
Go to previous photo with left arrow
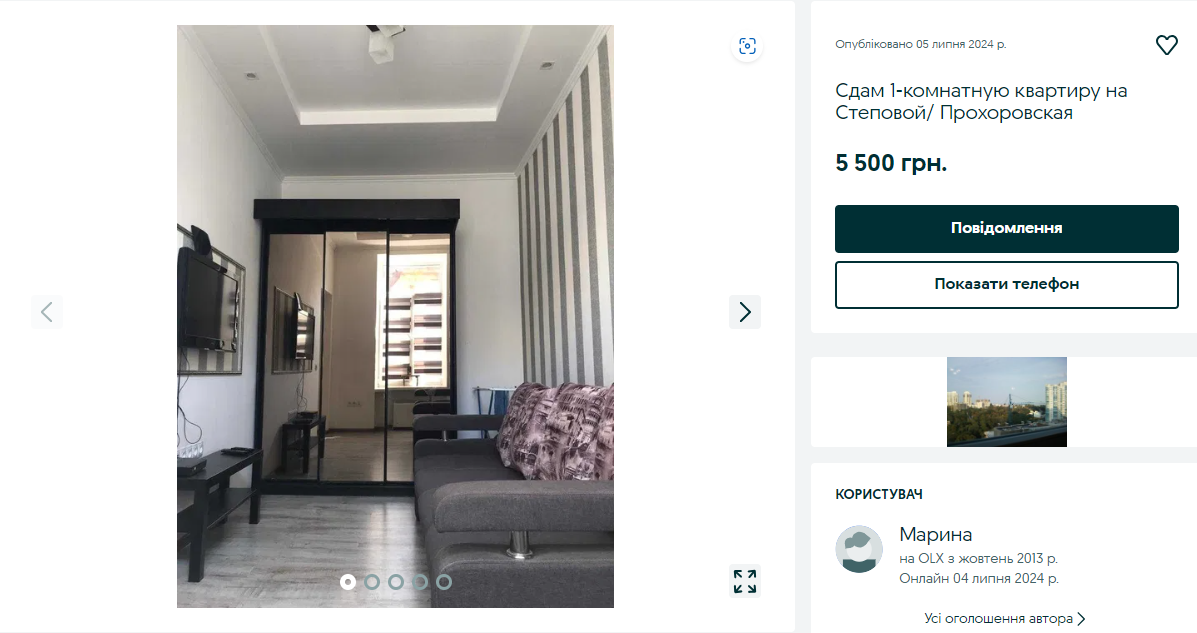click(x=47, y=312)
